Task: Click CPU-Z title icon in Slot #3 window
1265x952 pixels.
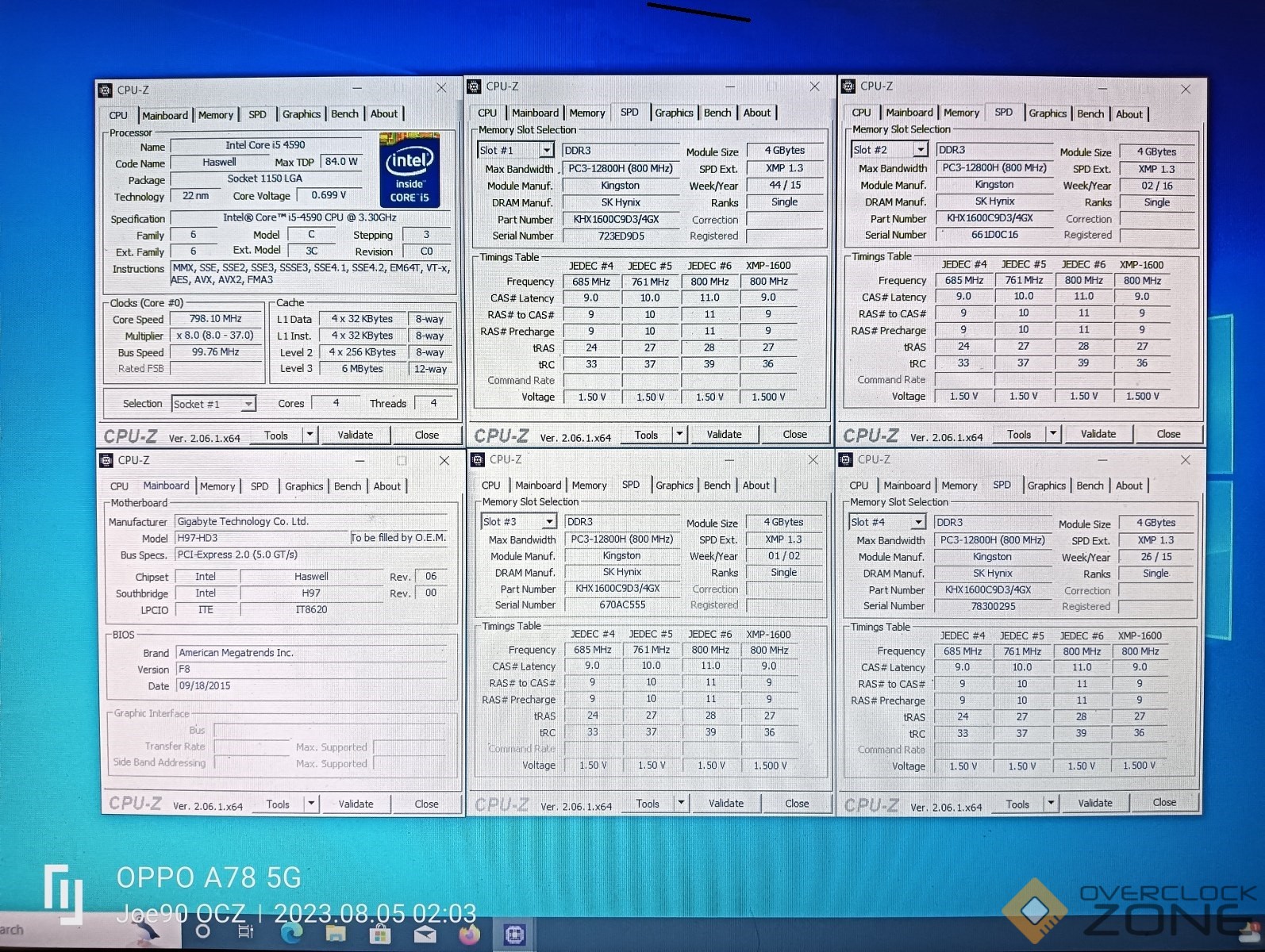Action: [x=478, y=459]
